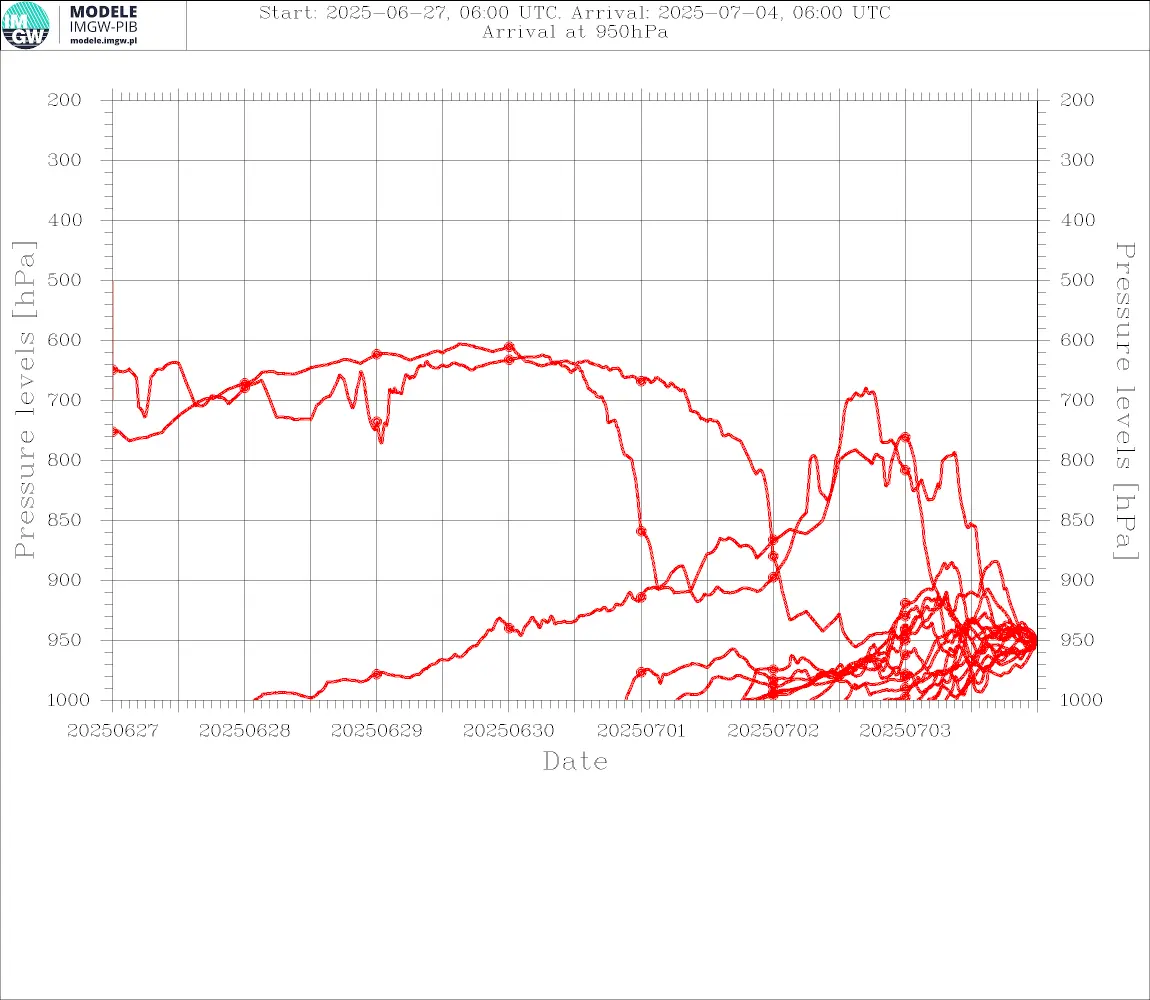
Task: Click the MODELE heading text
Action: coord(103,12)
